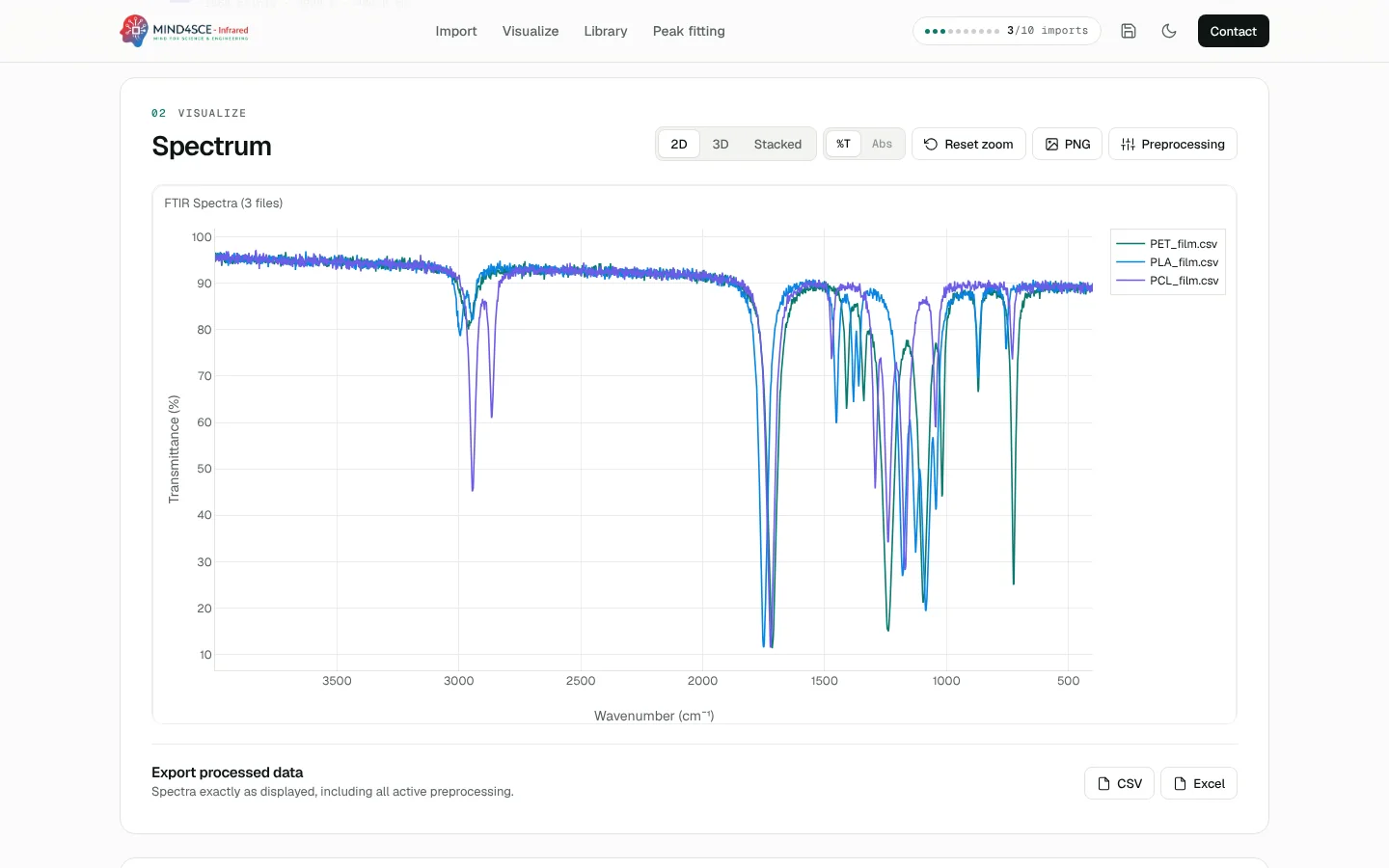Switch to the 3D view mode
Viewport: 1389px width, 868px height.
pos(721,144)
